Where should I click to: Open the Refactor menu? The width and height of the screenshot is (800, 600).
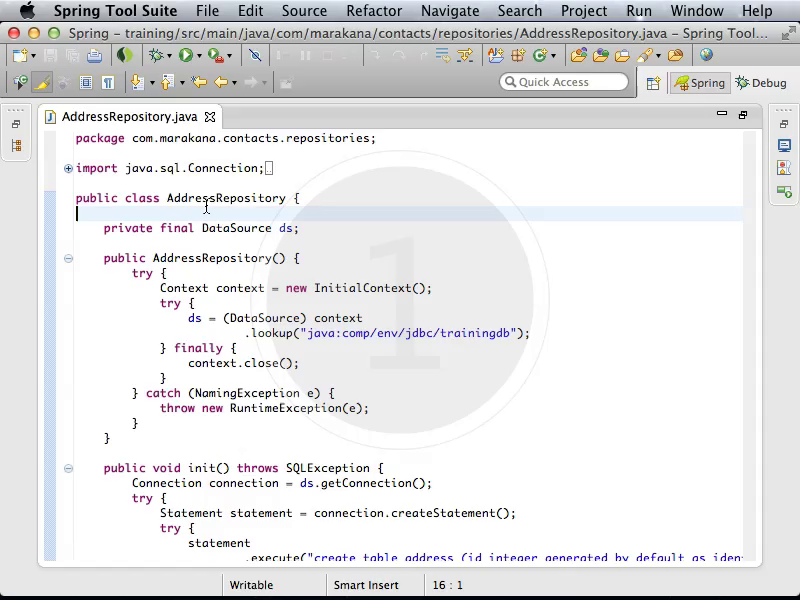(x=374, y=11)
